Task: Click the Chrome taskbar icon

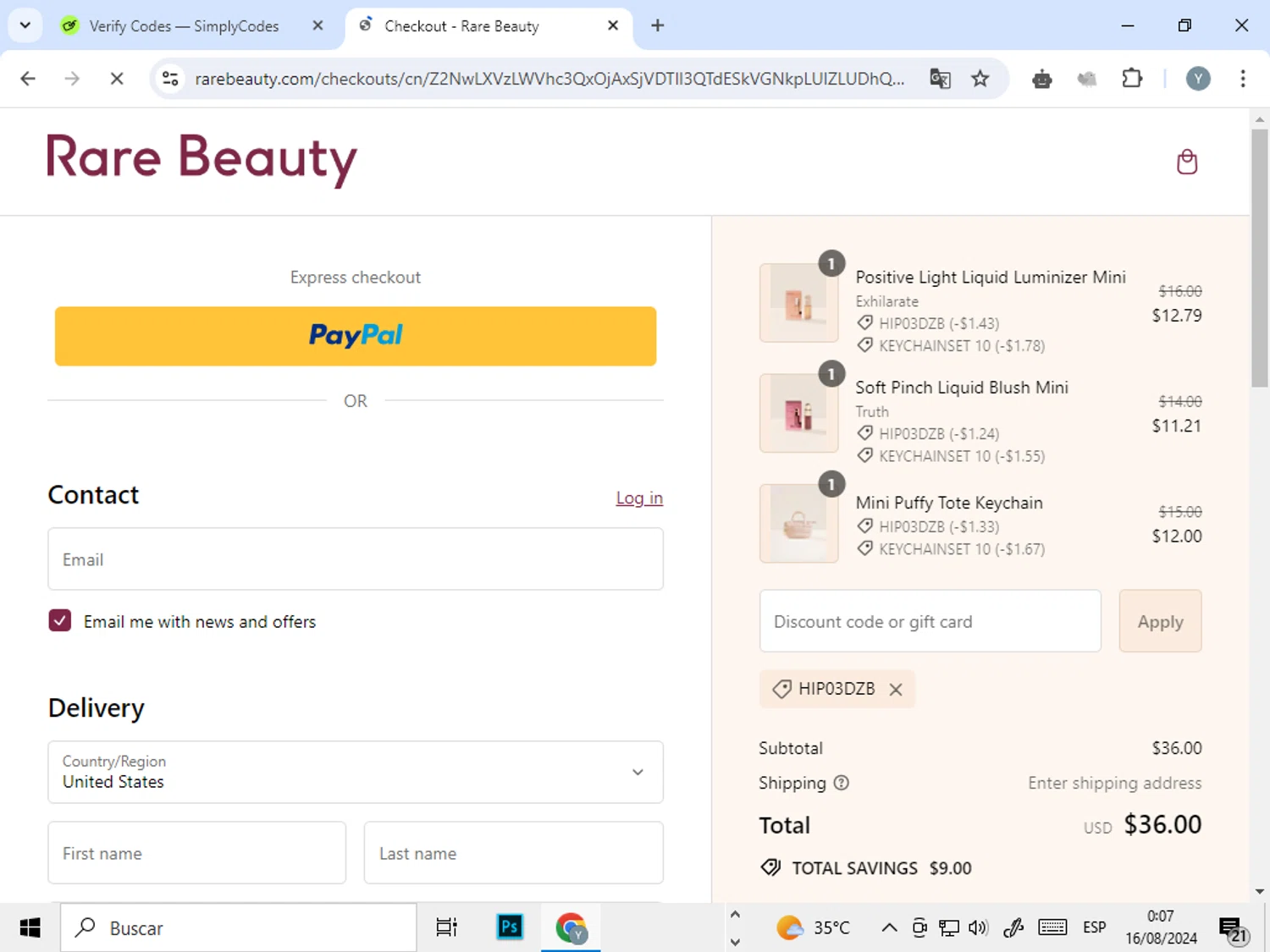Action: click(x=571, y=928)
